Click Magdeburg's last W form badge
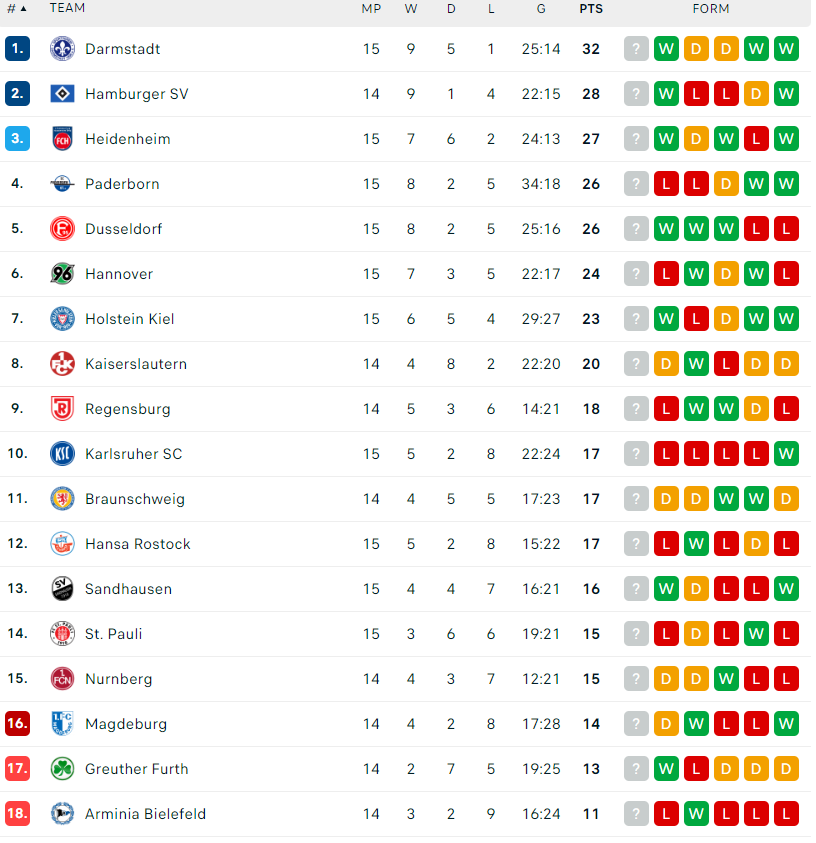Viewport: 816px width, 843px height. tap(786, 724)
